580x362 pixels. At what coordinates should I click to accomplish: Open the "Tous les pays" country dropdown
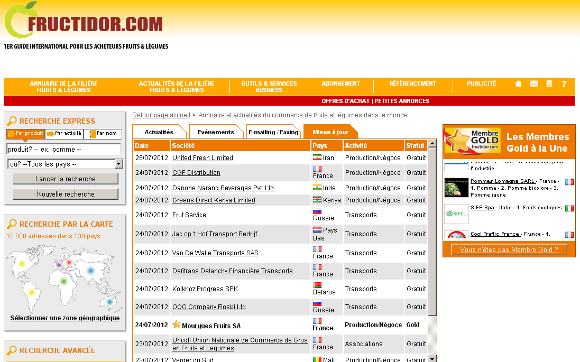click(x=65, y=164)
